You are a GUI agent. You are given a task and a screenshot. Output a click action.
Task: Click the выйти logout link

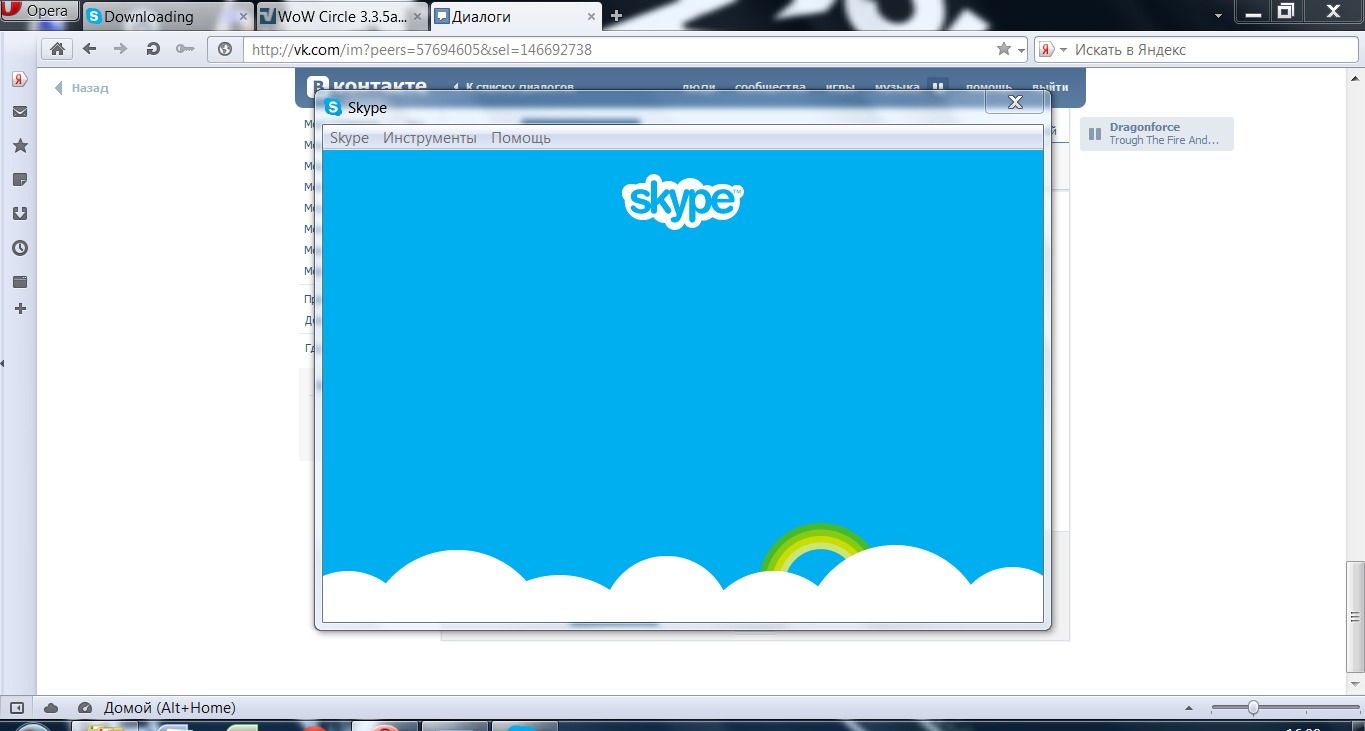pos(1050,87)
